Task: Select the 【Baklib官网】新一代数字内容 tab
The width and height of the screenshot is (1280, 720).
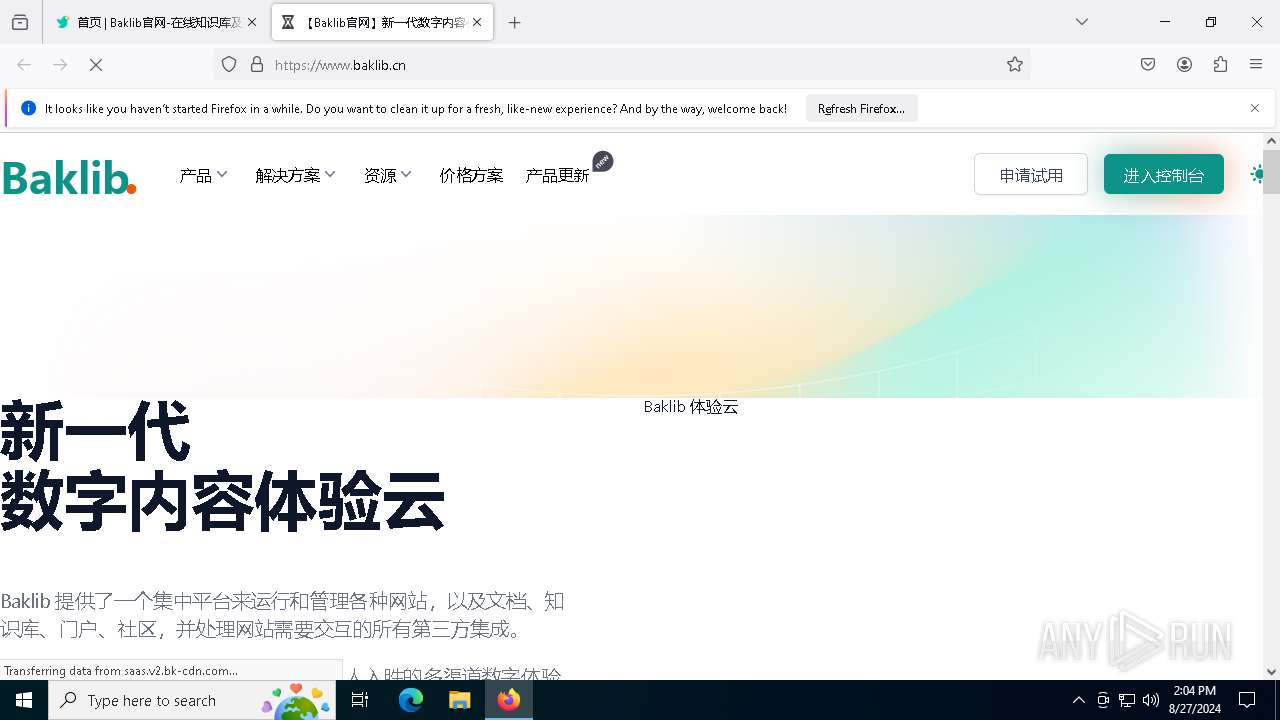Action: 383,22
